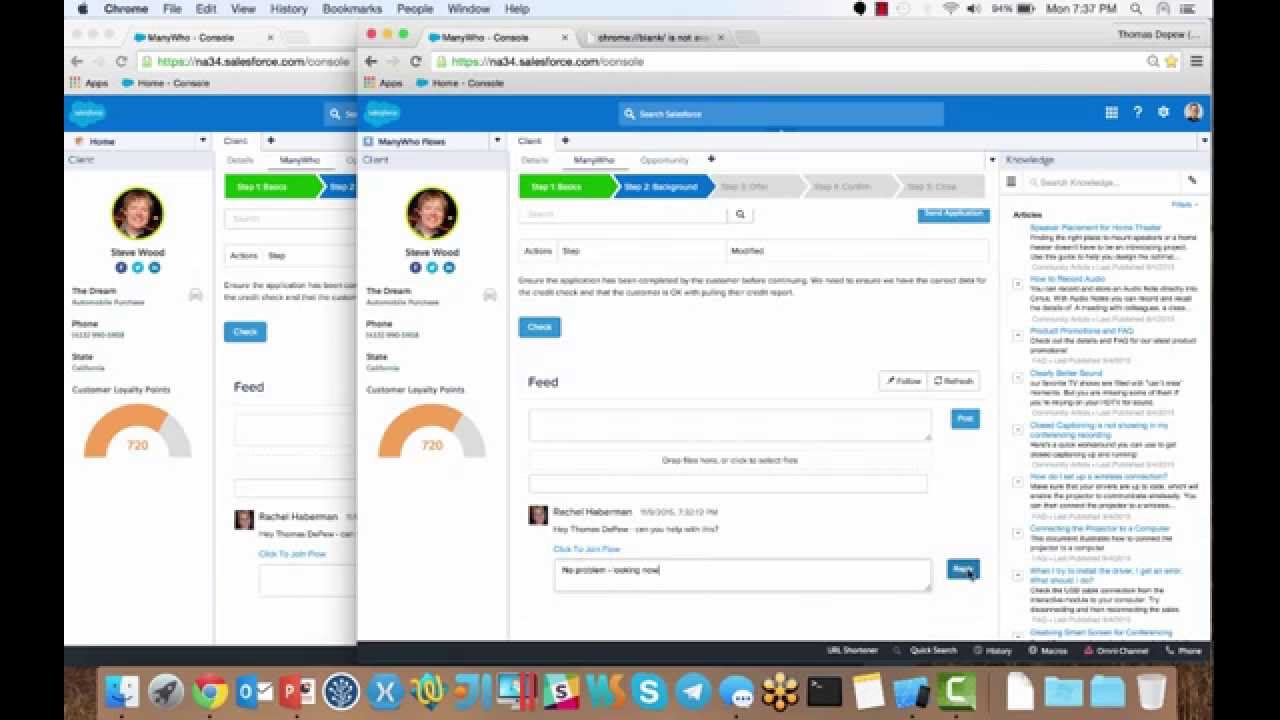Open Slack from the Dock
Viewport: 1280px width, 720px height.
pyautogui.click(x=561, y=692)
